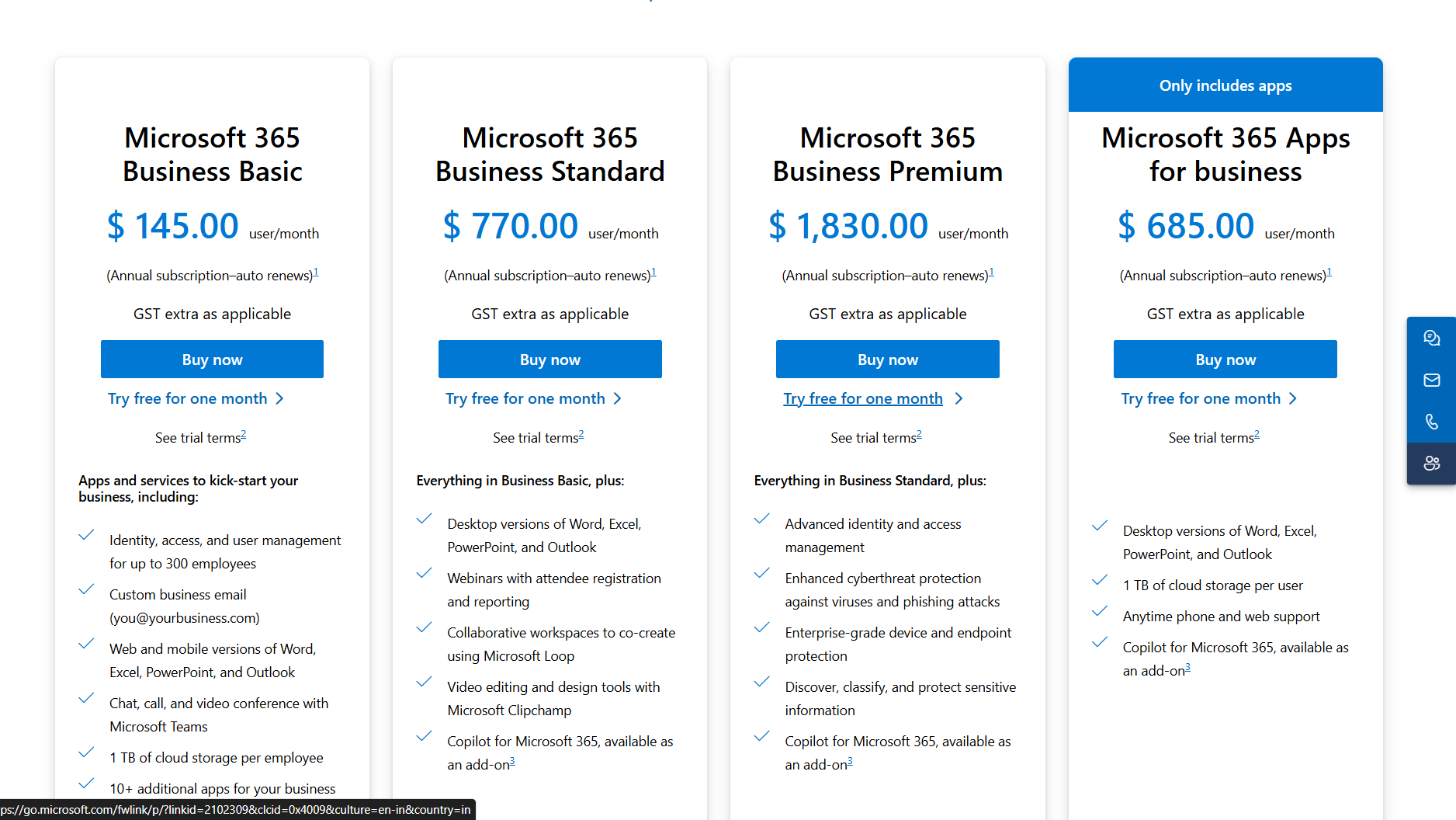This screenshot has height=820, width=1456.
Task: Click chevron next to Apps for business trial
Action: (x=1293, y=398)
